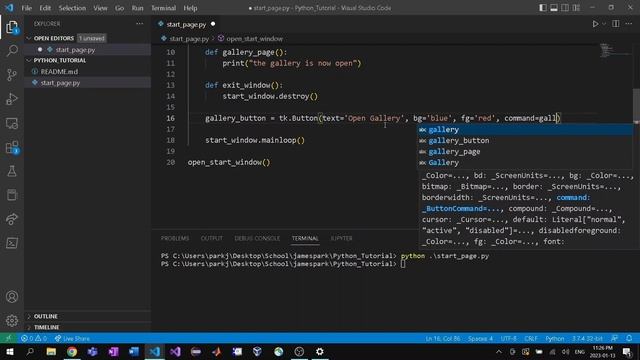Toggle the bottom panel layout icon
640x360 pixels.
[x=553, y=8]
